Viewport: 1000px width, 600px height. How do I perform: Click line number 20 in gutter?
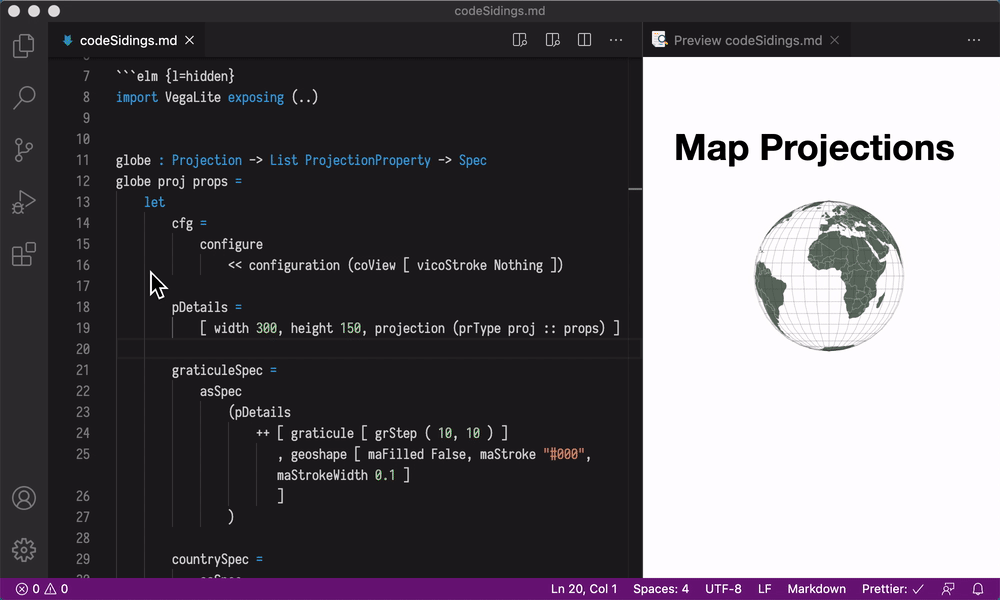(x=83, y=349)
